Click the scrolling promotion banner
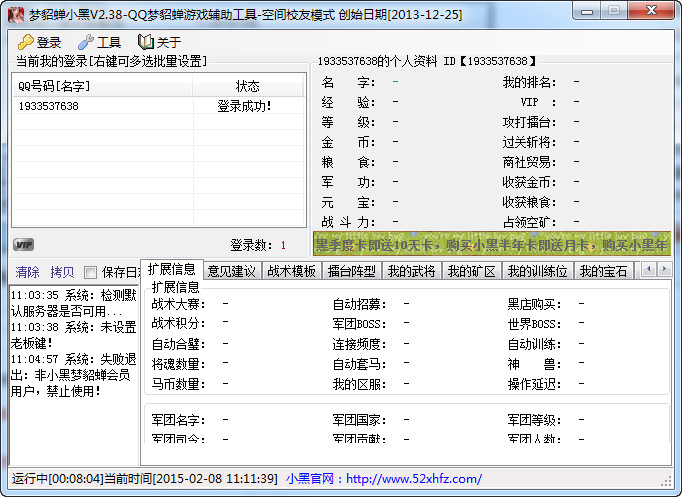 (492, 245)
